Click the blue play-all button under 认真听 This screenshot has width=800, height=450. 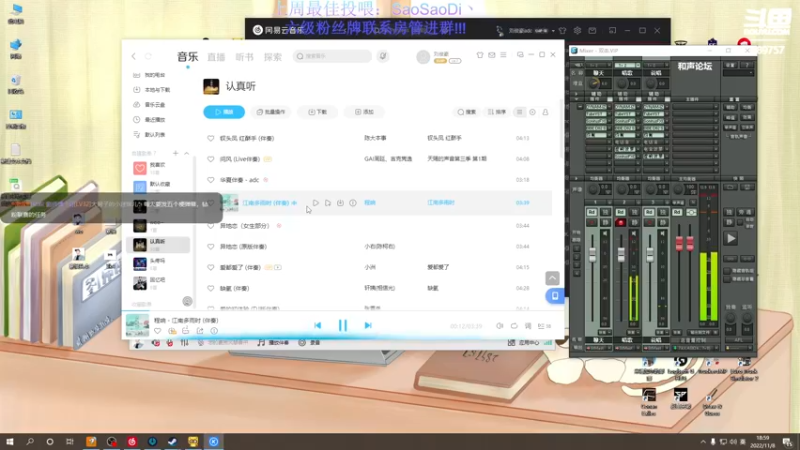pos(224,112)
